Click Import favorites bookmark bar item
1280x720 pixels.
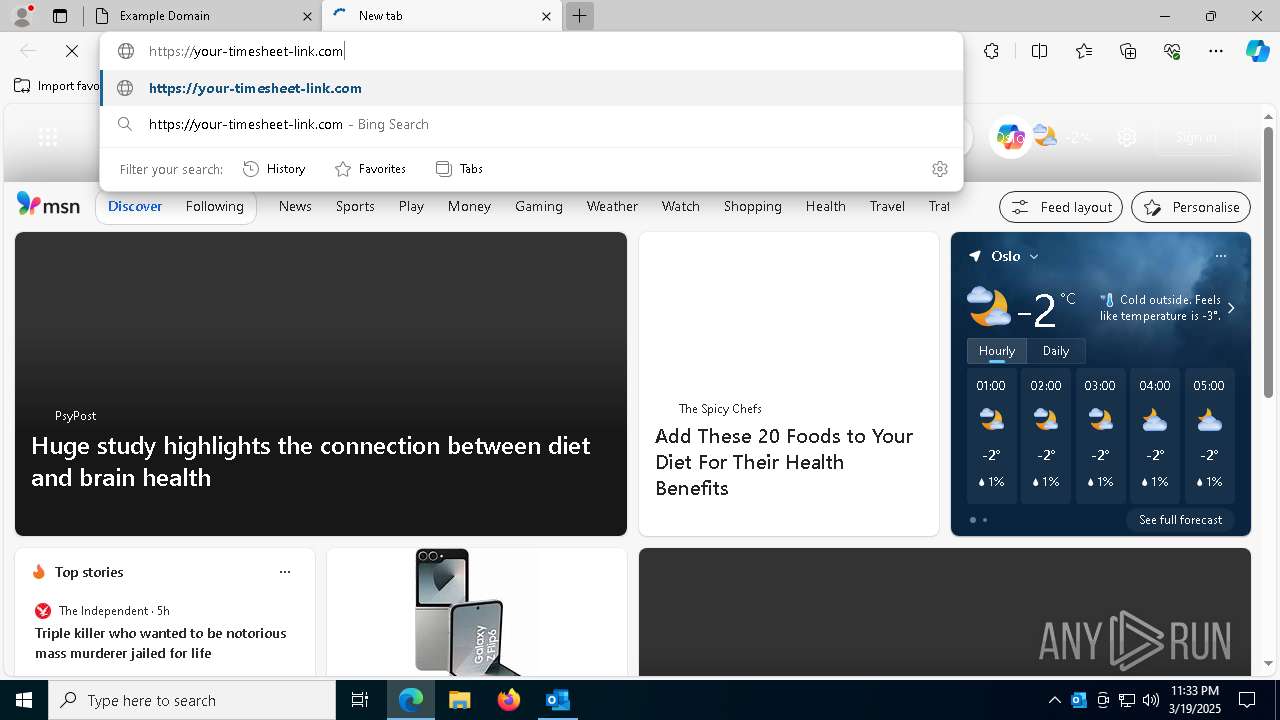click(57, 86)
